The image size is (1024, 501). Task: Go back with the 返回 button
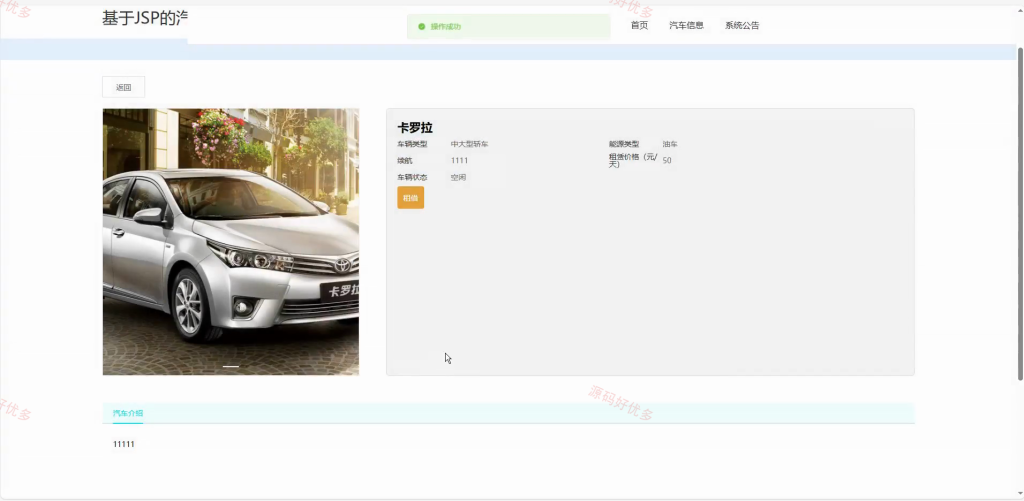pyautogui.click(x=123, y=87)
